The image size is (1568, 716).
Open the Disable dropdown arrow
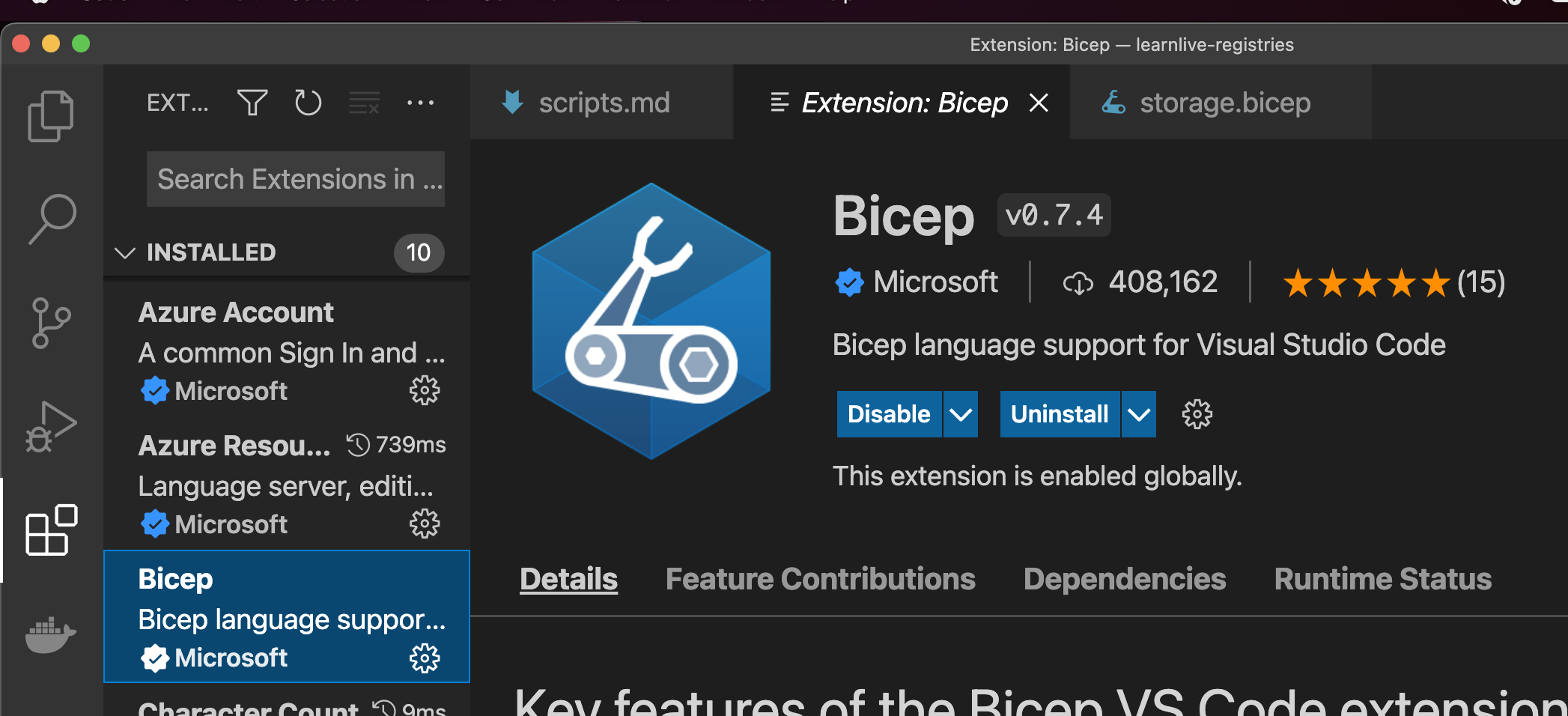[x=961, y=414]
